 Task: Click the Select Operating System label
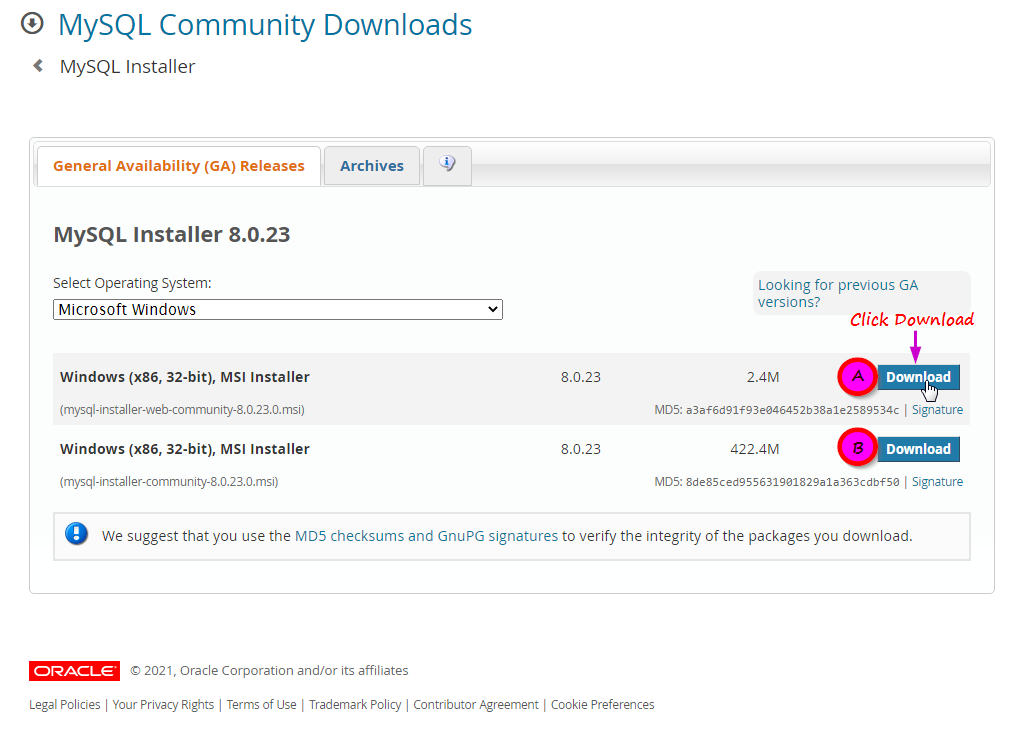[132, 283]
